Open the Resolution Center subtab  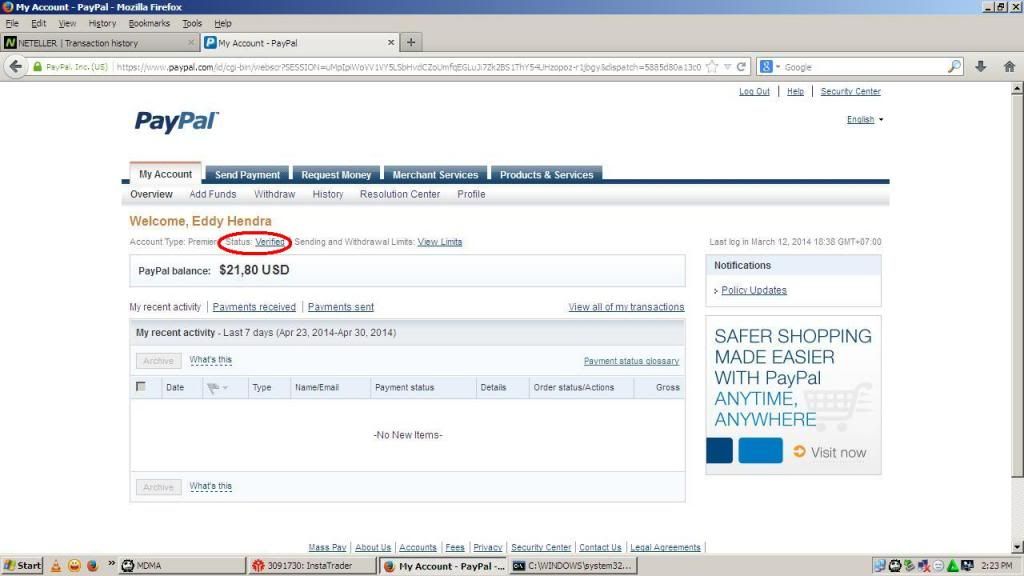click(400, 194)
